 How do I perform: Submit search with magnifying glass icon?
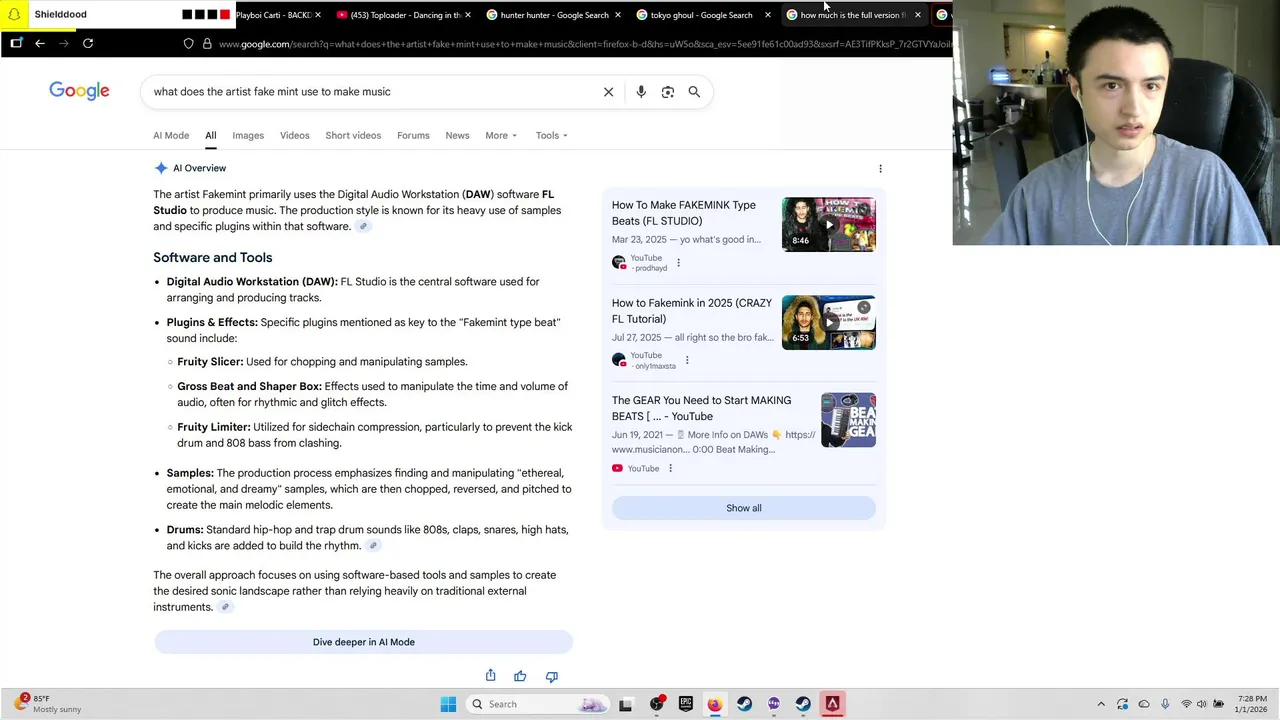(x=694, y=92)
